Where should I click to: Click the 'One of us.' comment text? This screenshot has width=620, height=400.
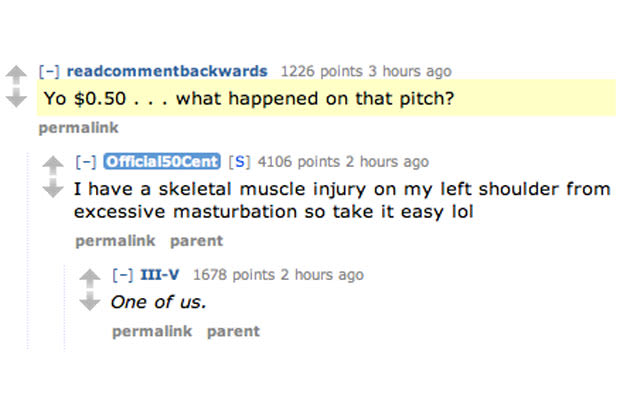click(159, 302)
